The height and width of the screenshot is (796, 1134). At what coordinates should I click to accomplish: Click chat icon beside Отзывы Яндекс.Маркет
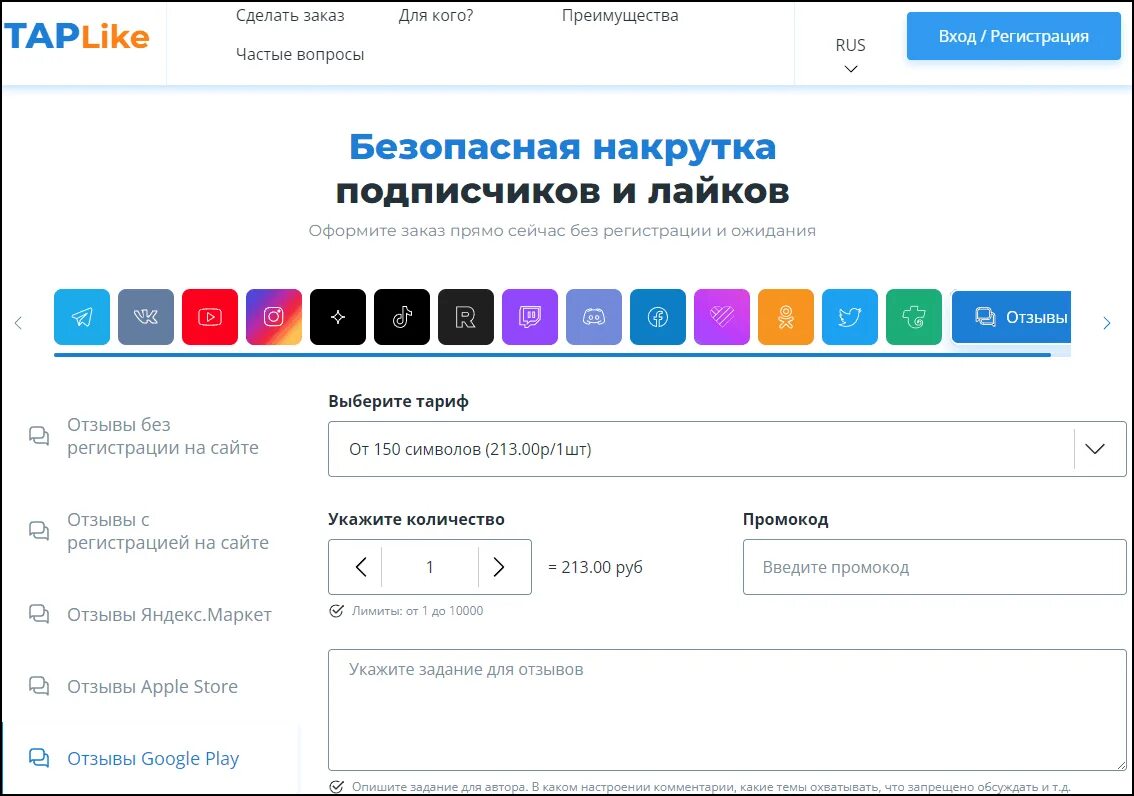click(39, 614)
